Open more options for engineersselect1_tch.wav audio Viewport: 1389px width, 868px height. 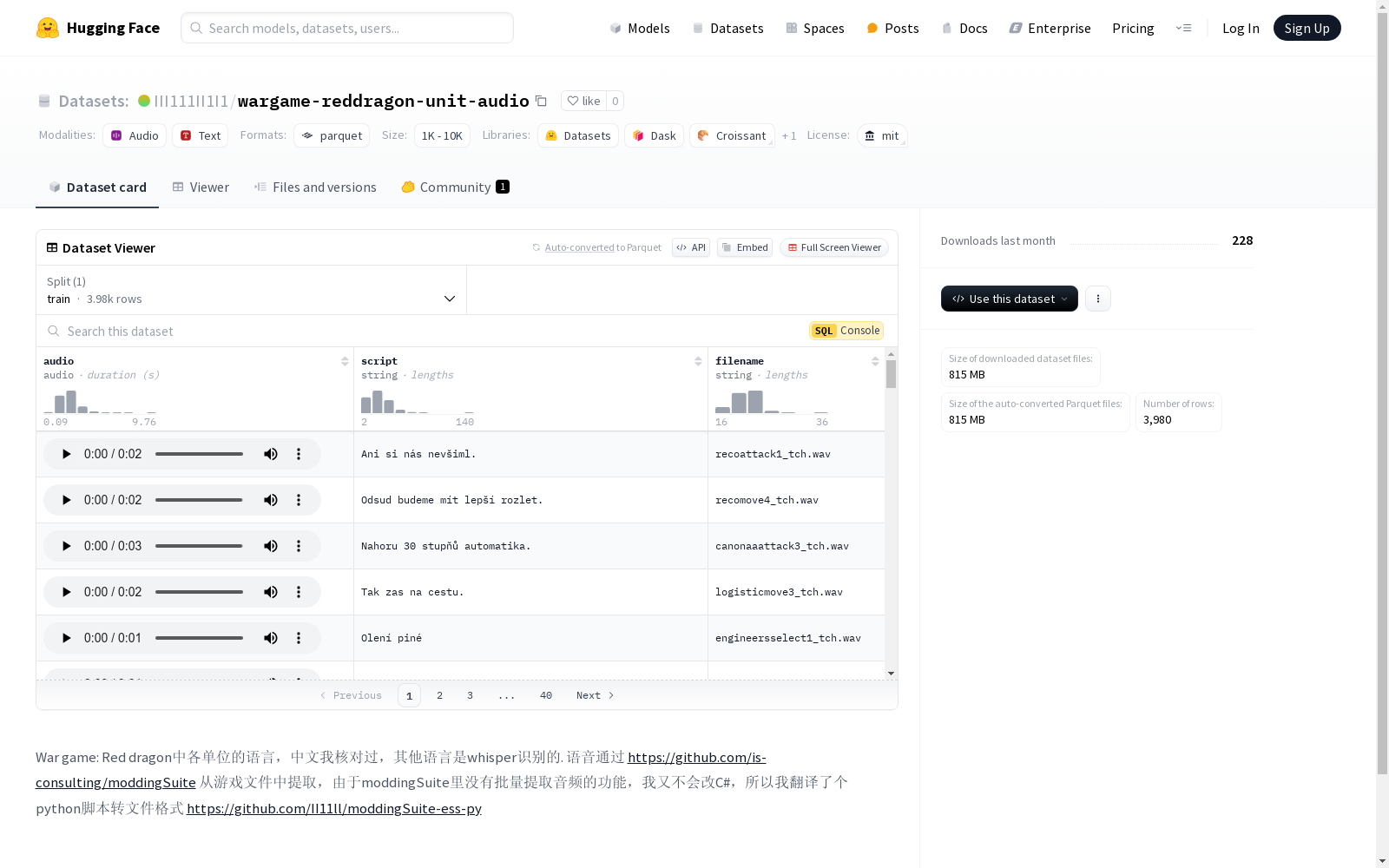(299, 638)
